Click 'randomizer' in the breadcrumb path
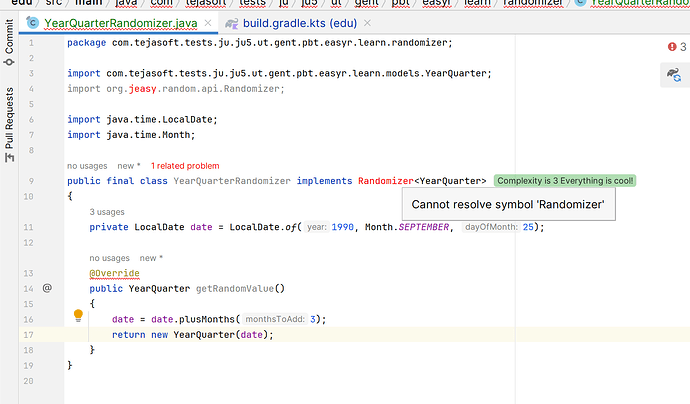 pyautogui.click(x=533, y=2)
